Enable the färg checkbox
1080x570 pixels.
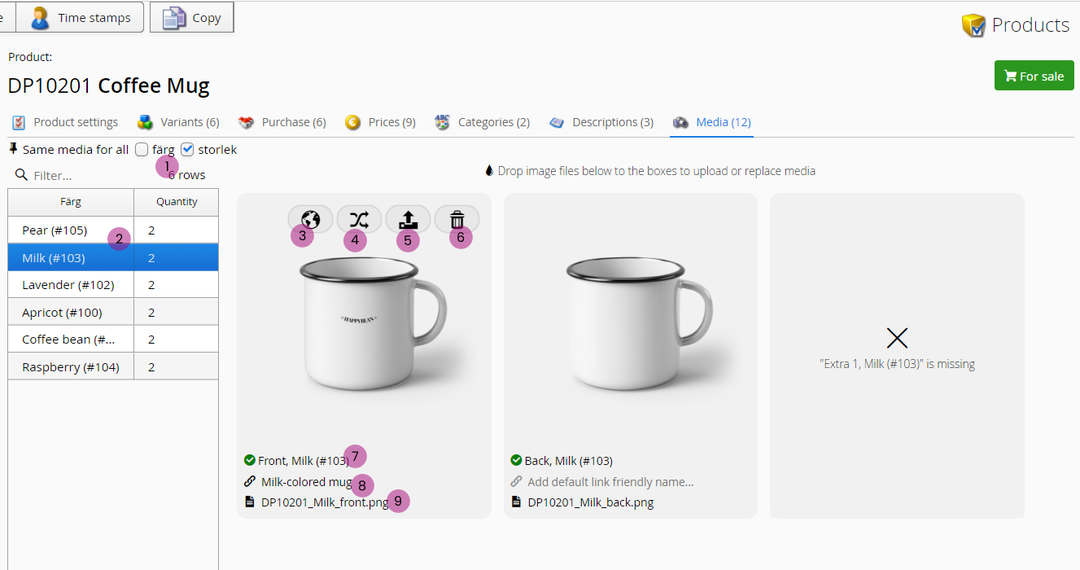[x=142, y=150]
